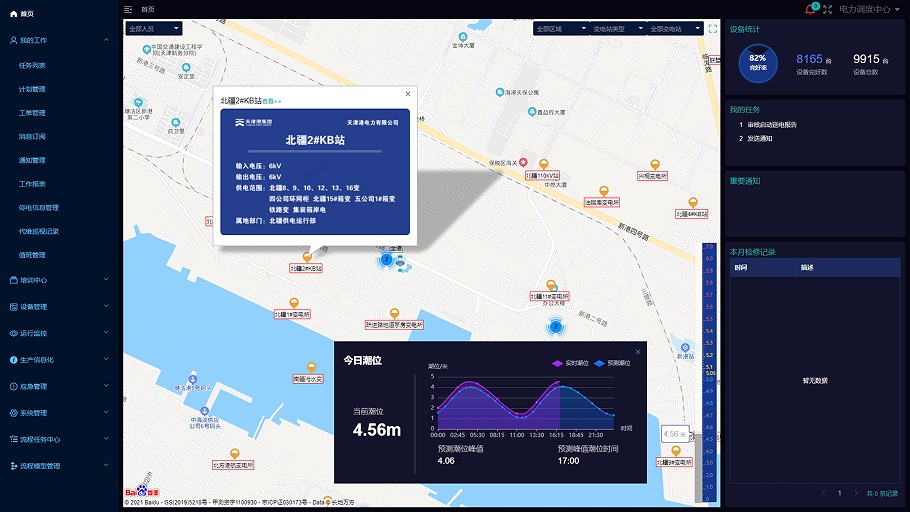Viewport: 910px width, 512px height.
Task: Toggle fullscreen map view icon
Action: pyautogui.click(x=712, y=29)
